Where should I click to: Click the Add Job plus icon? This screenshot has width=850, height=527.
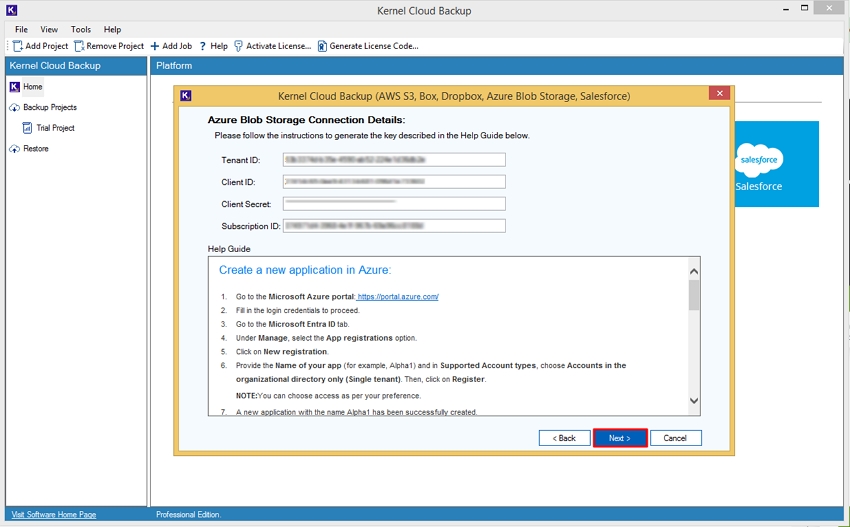coord(154,46)
